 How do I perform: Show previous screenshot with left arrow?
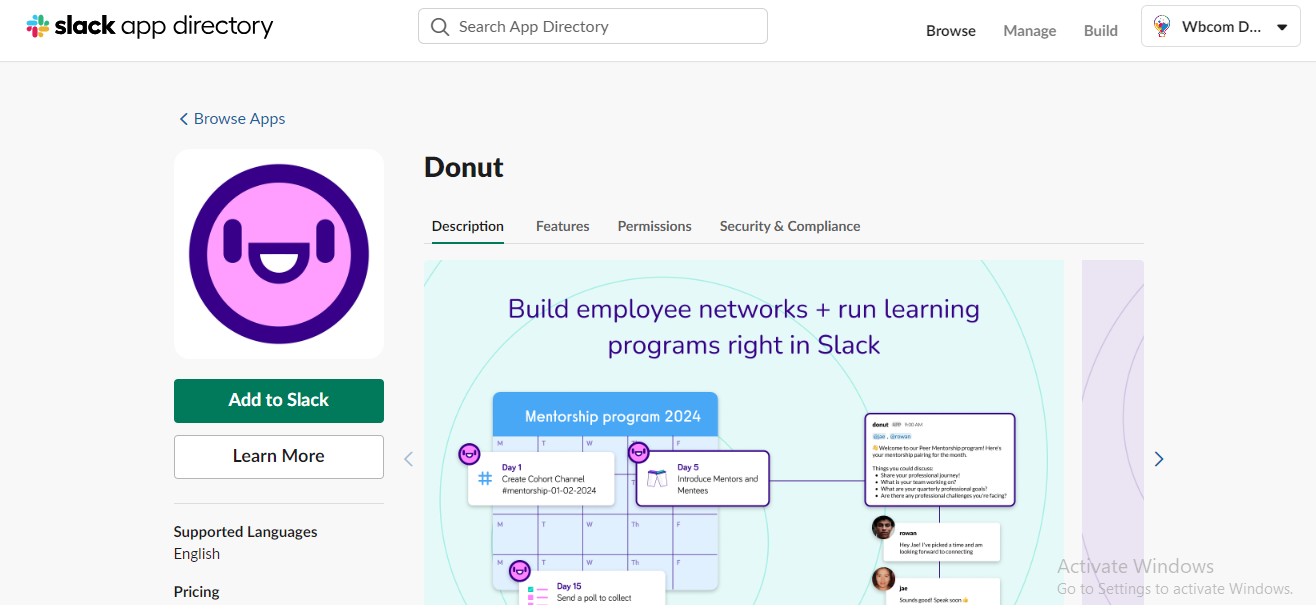coord(408,459)
